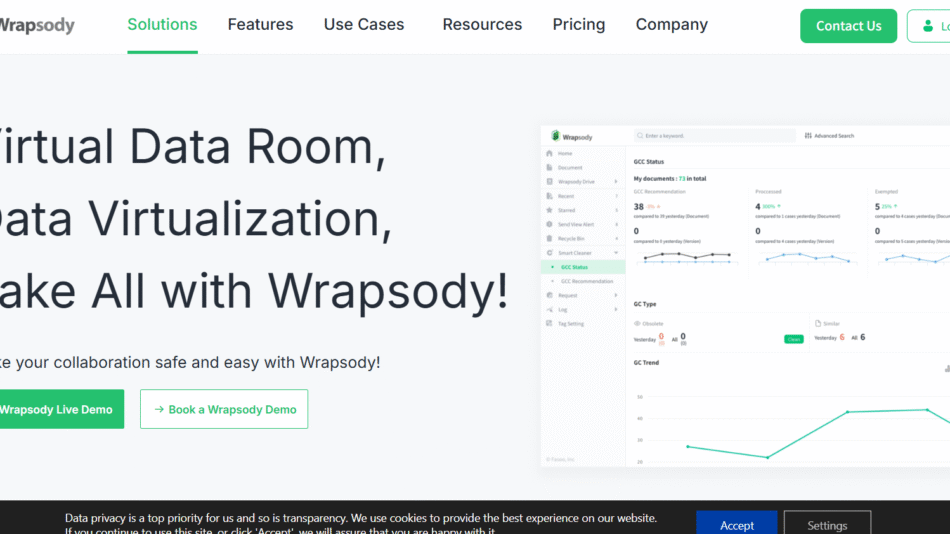Open cookie Settings
Viewport: 950px width, 534px height.
click(828, 522)
